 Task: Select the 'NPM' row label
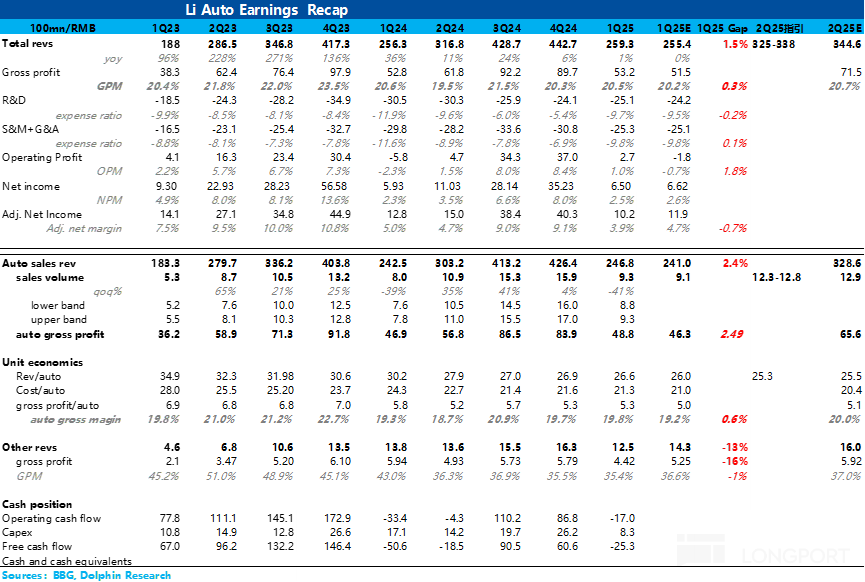pyautogui.click(x=109, y=200)
